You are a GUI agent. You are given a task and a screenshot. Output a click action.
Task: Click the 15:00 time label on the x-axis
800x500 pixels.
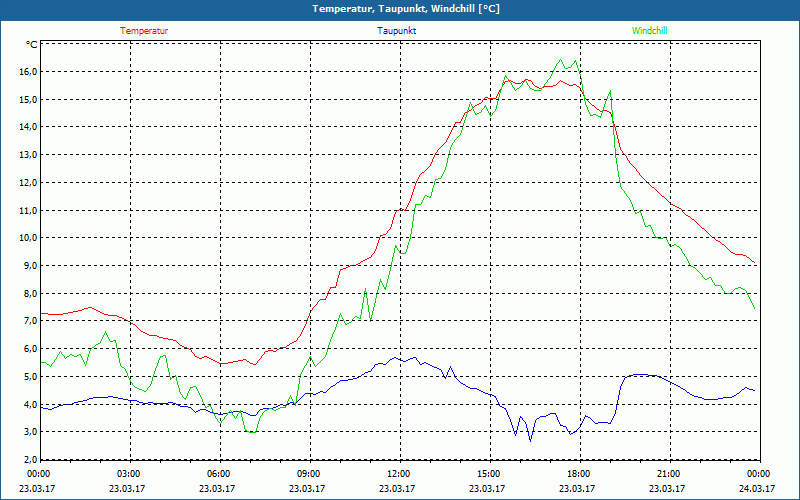[487, 474]
